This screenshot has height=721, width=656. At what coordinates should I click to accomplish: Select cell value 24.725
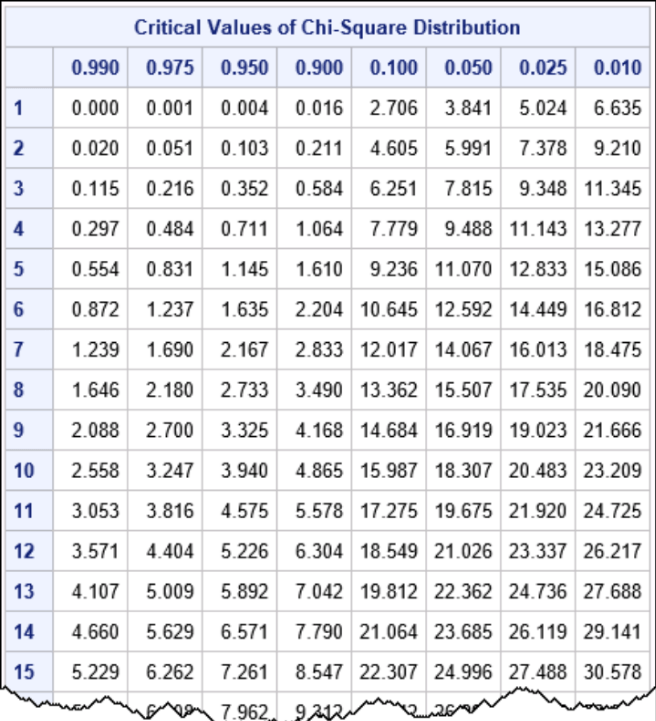pyautogui.click(x=612, y=511)
